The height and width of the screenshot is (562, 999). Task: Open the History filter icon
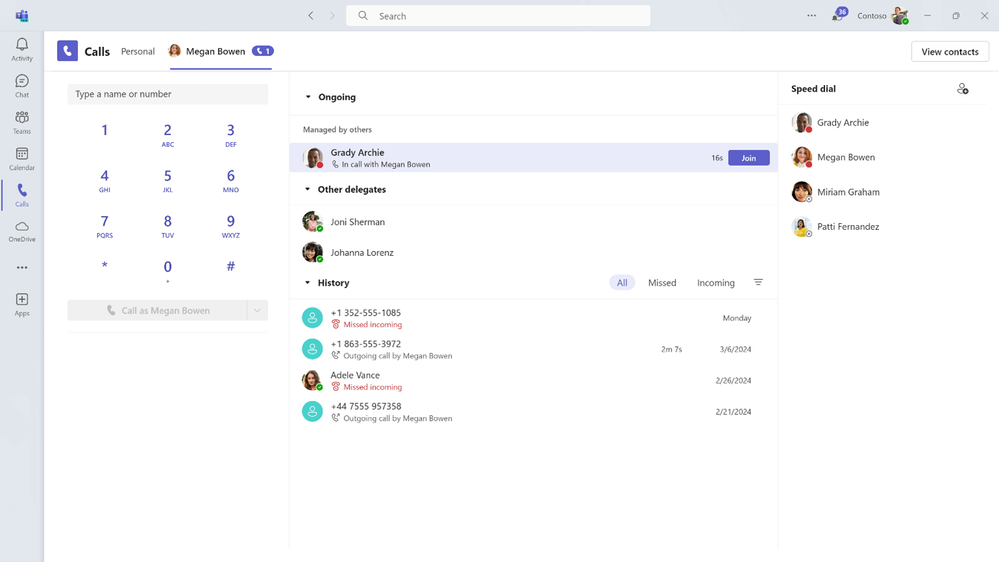pyautogui.click(x=758, y=282)
